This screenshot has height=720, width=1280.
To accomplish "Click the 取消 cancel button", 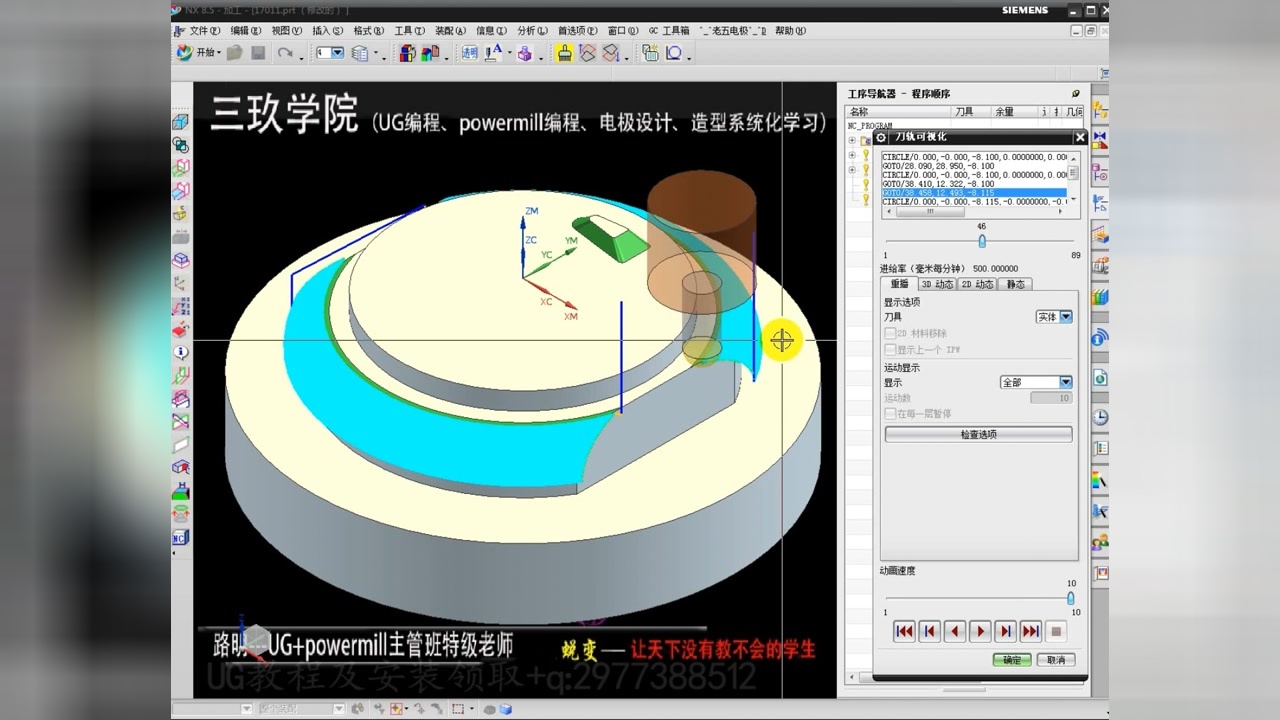I will click(x=1056, y=660).
